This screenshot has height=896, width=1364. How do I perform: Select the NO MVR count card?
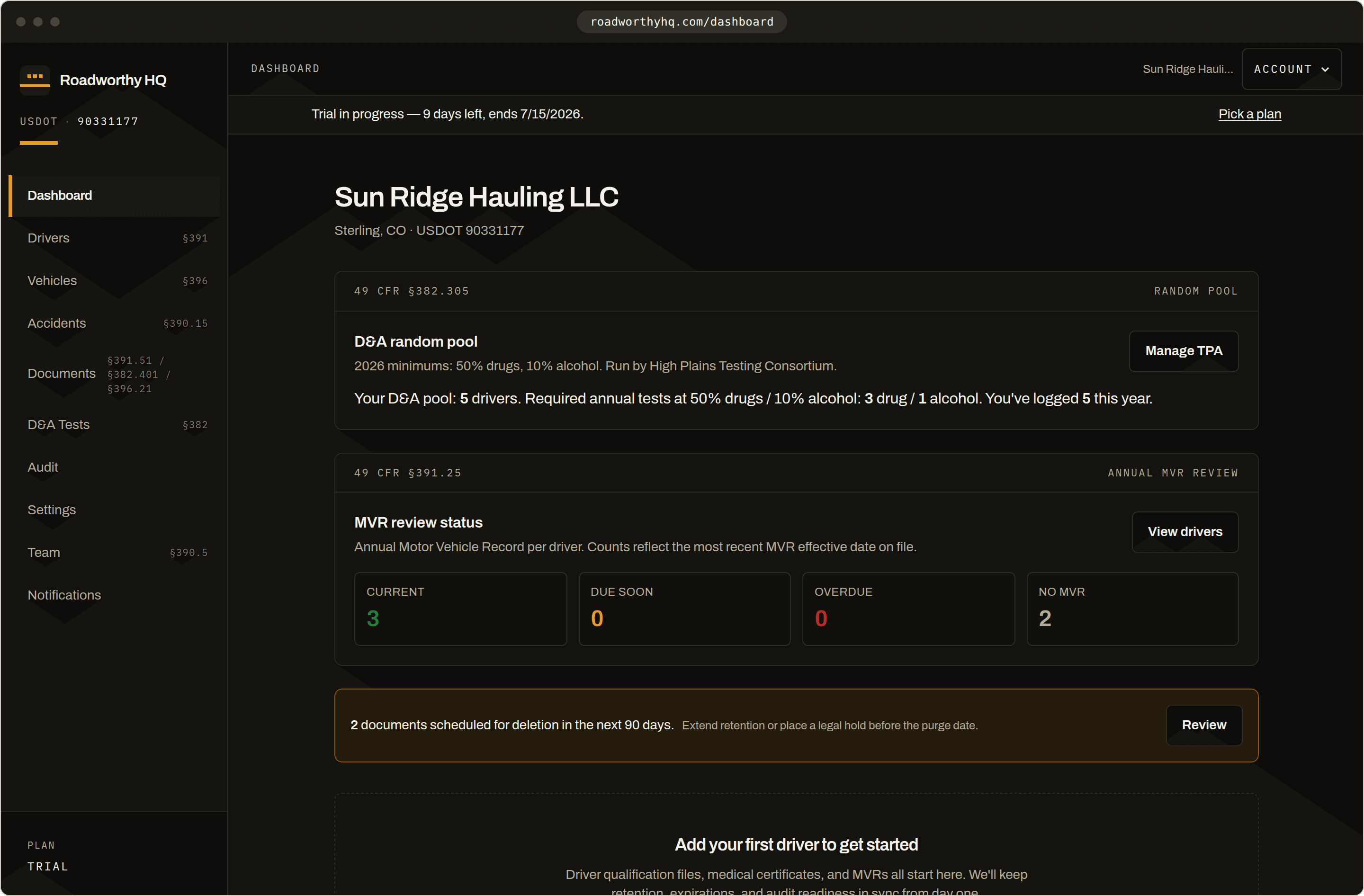coord(1132,609)
